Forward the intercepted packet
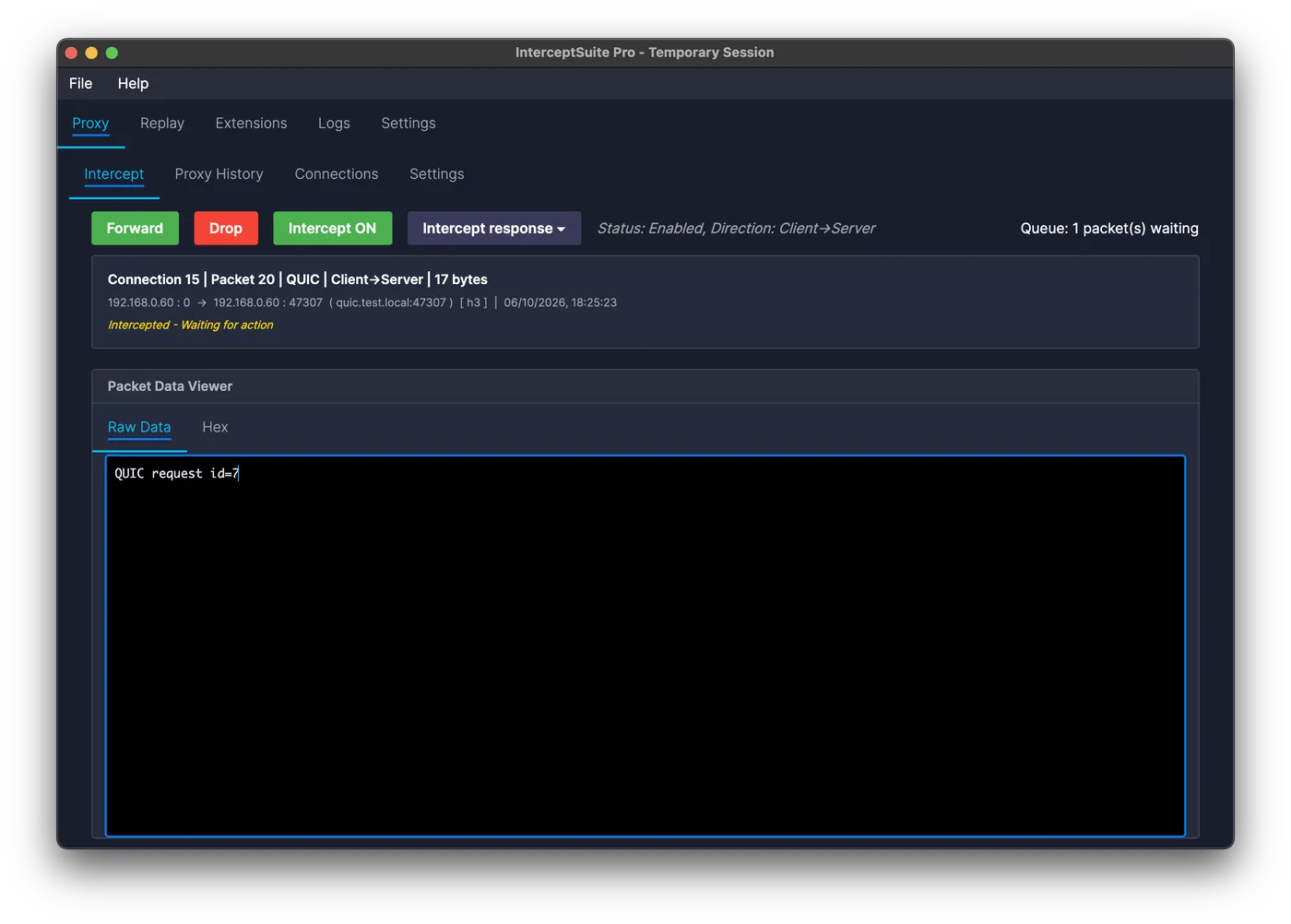The height and width of the screenshot is (924, 1291). point(135,229)
